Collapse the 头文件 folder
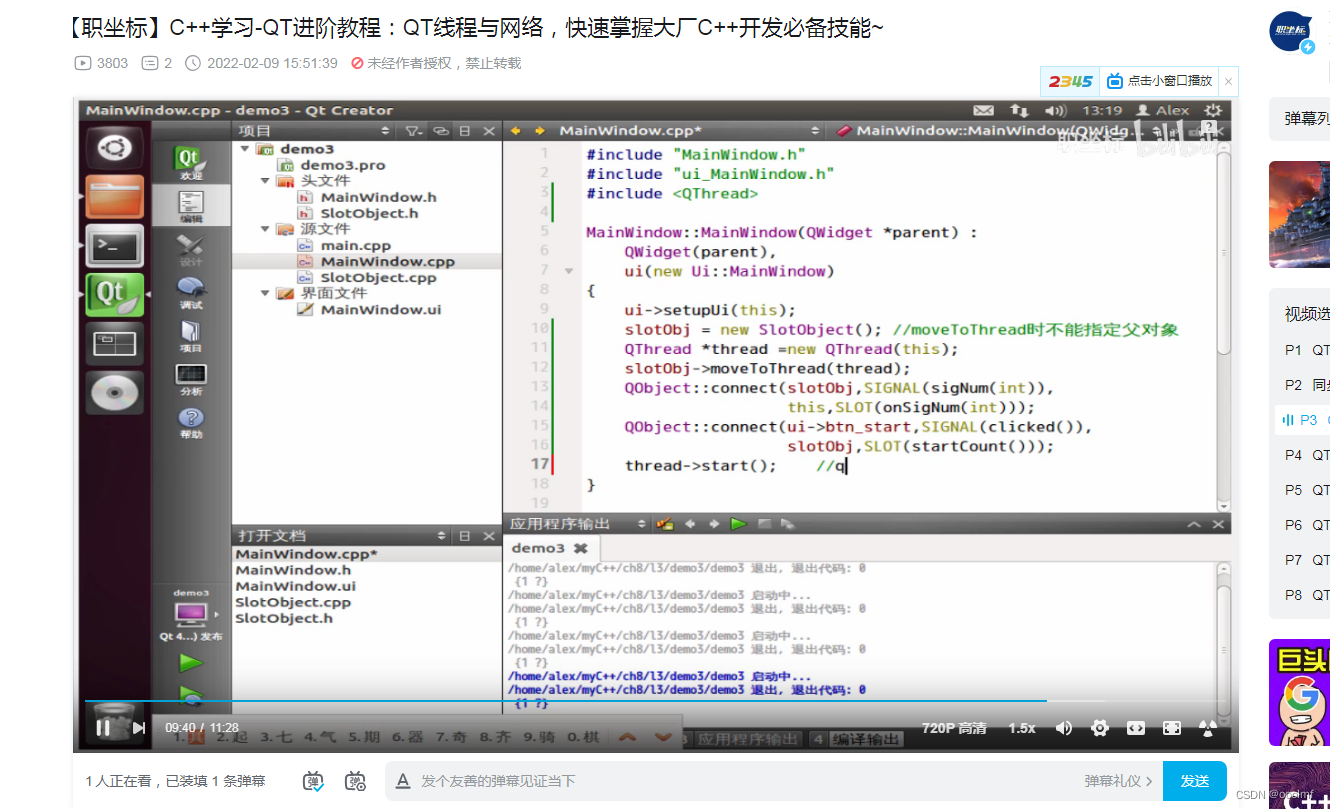 click(265, 181)
